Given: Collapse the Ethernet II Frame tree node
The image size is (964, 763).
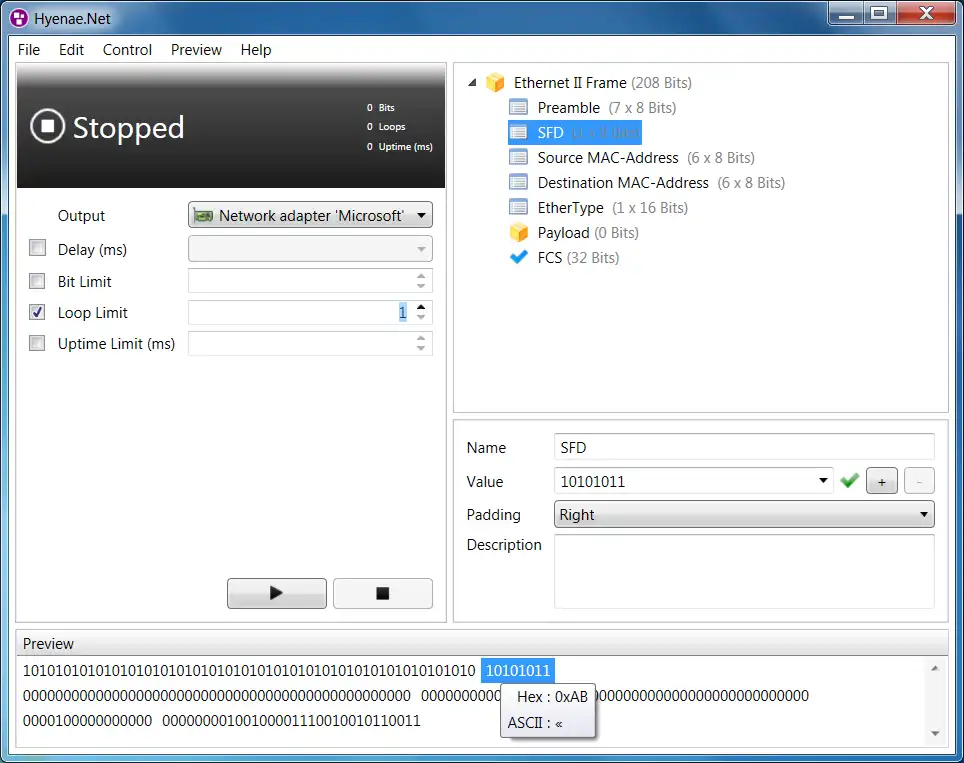Looking at the screenshot, I should (472, 82).
